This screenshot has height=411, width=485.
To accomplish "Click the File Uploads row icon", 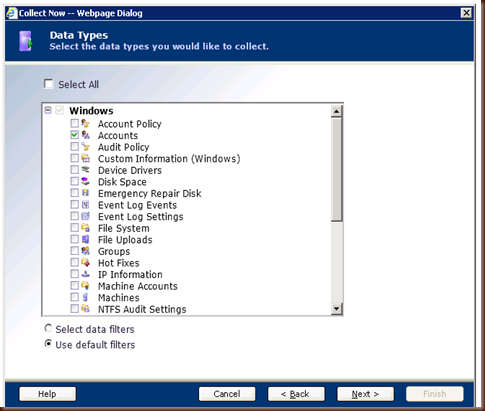I will click(x=86, y=239).
